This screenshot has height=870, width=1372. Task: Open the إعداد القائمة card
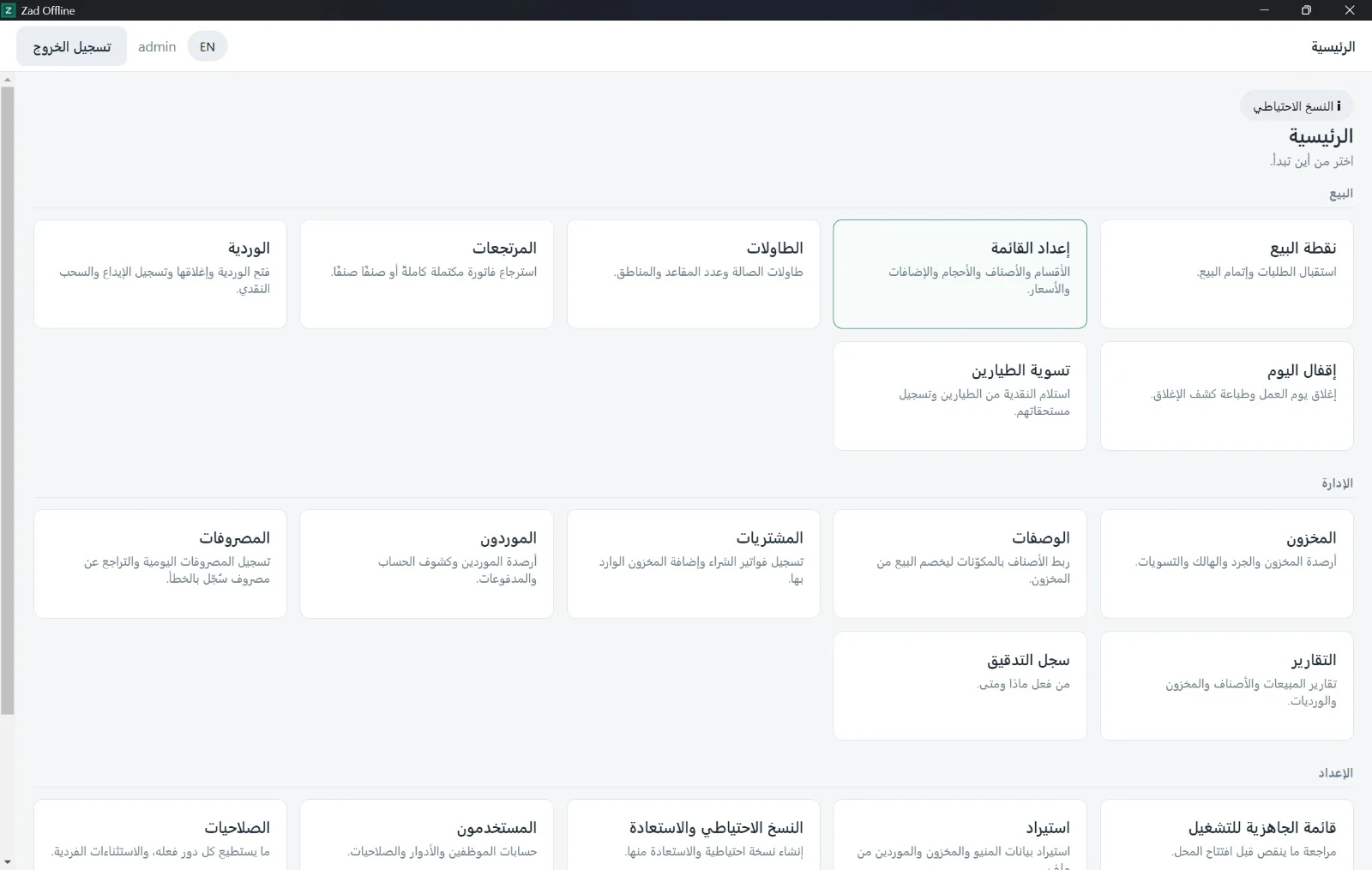click(960, 274)
